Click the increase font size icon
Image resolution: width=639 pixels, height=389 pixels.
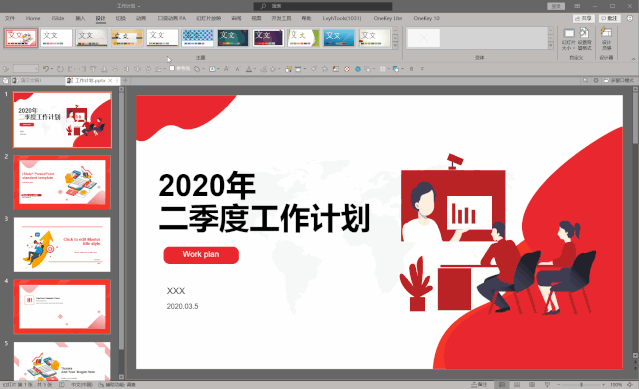click(x=227, y=69)
